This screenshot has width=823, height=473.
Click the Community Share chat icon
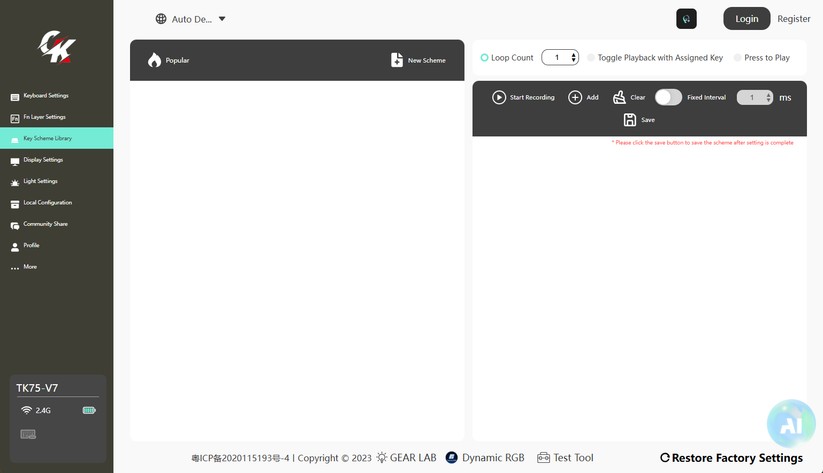point(15,225)
